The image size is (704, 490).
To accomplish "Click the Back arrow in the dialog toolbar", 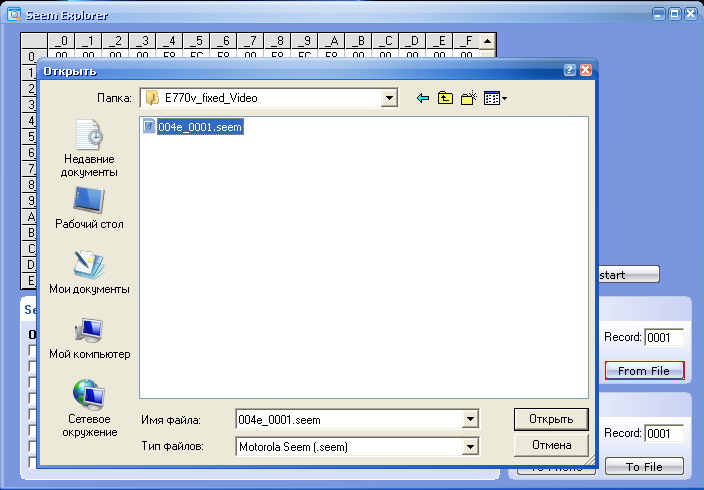I will click(x=422, y=98).
